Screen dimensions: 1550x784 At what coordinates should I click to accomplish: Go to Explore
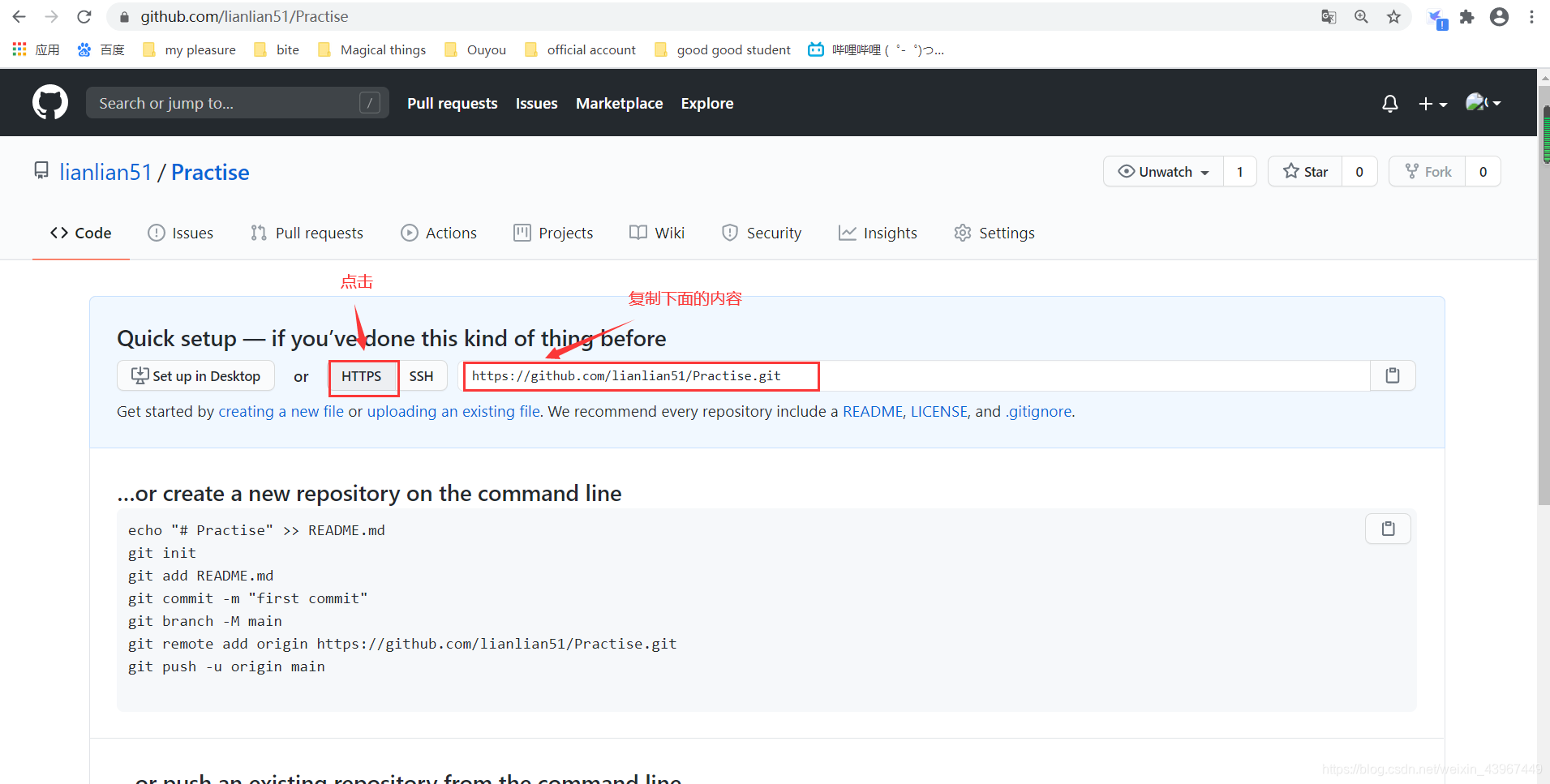tap(707, 103)
